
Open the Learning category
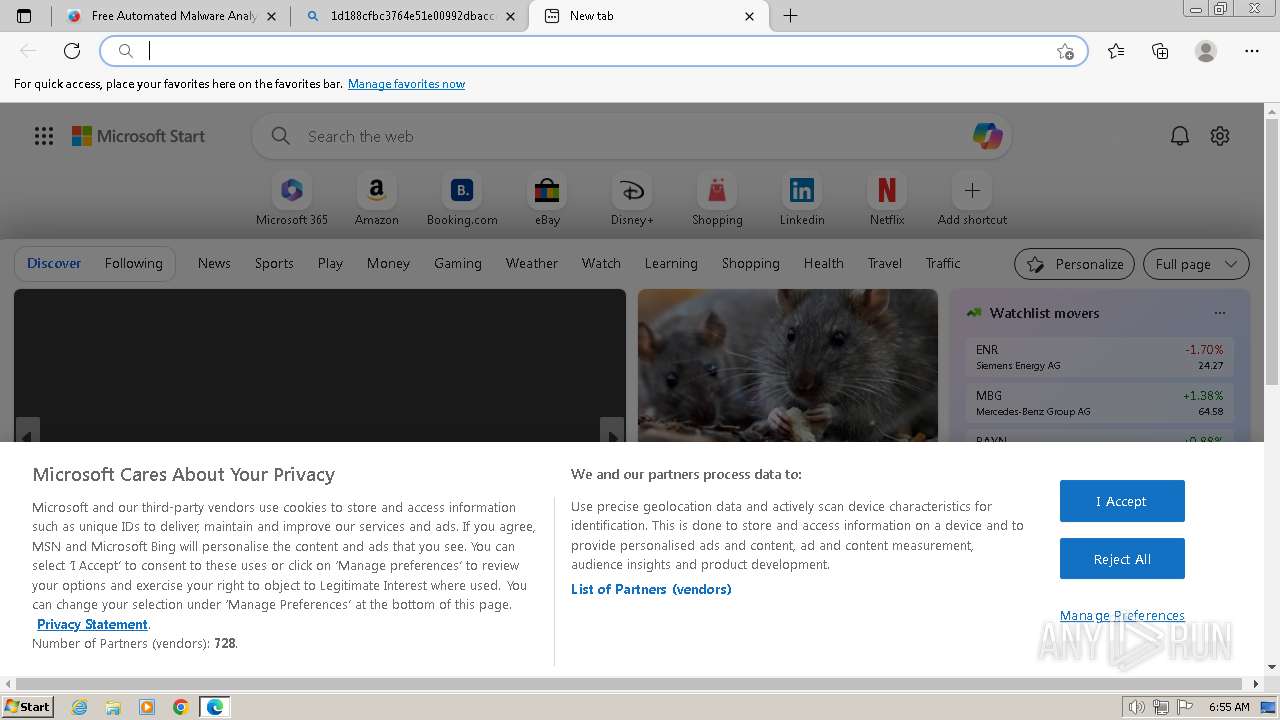(671, 263)
